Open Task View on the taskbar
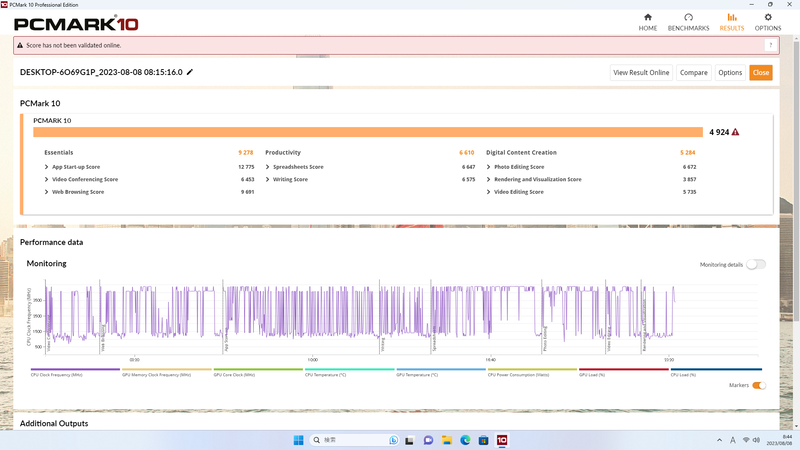800x450 pixels. point(409,440)
